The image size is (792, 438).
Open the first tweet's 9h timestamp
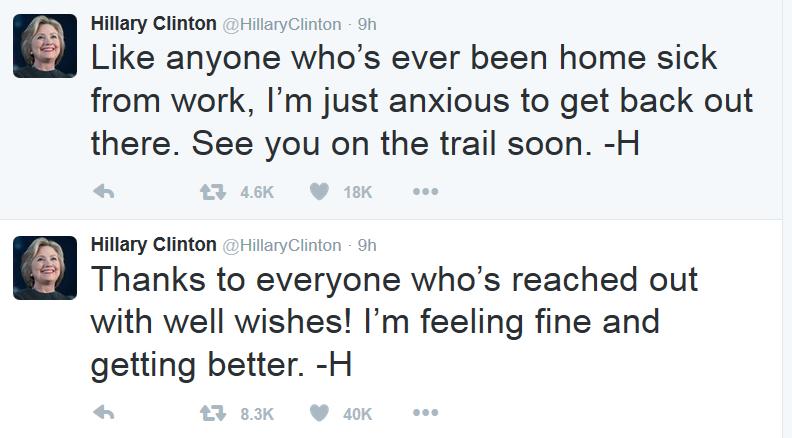pyautogui.click(x=367, y=23)
